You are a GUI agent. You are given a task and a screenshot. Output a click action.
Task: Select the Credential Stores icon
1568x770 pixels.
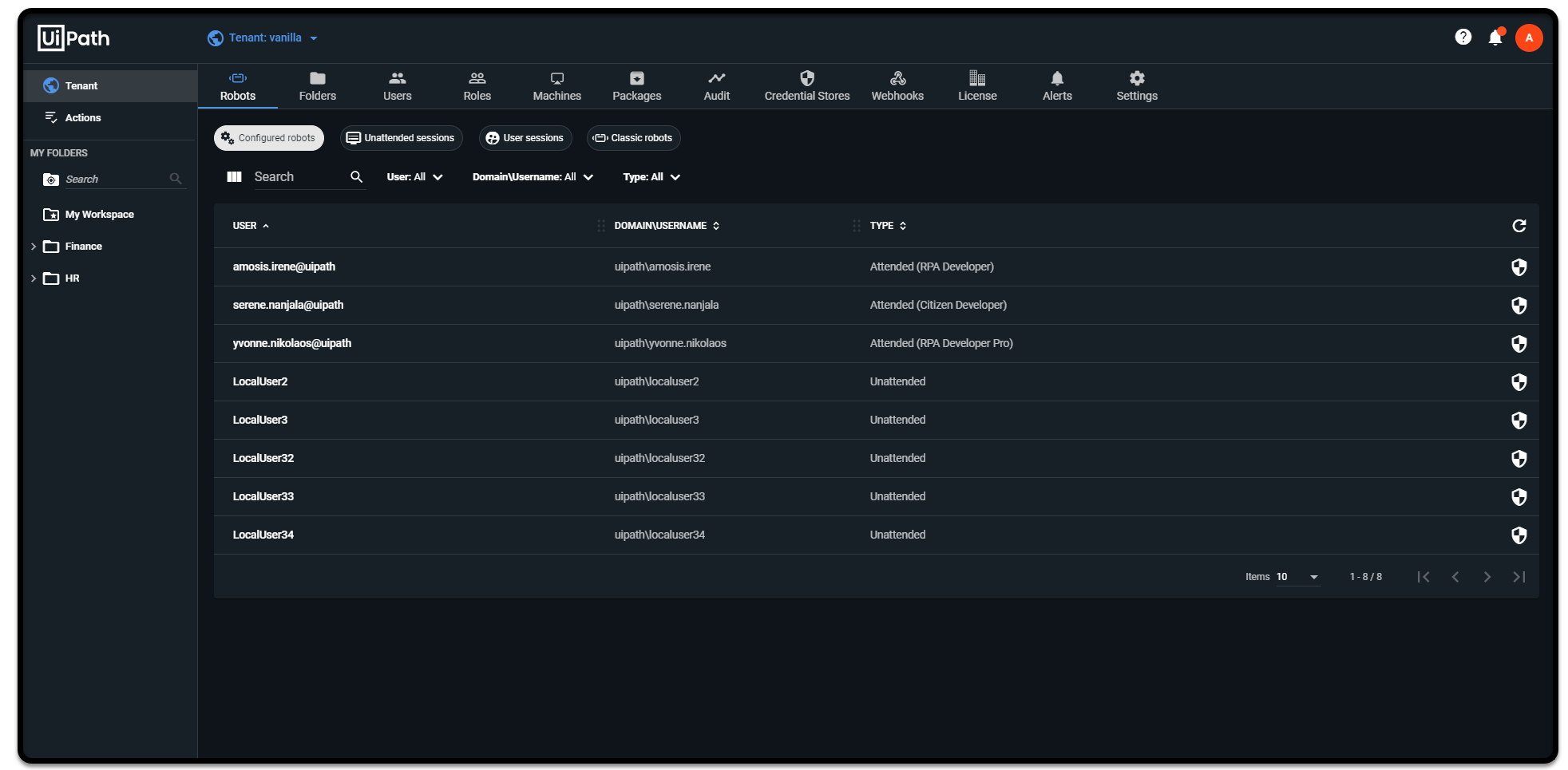806,77
